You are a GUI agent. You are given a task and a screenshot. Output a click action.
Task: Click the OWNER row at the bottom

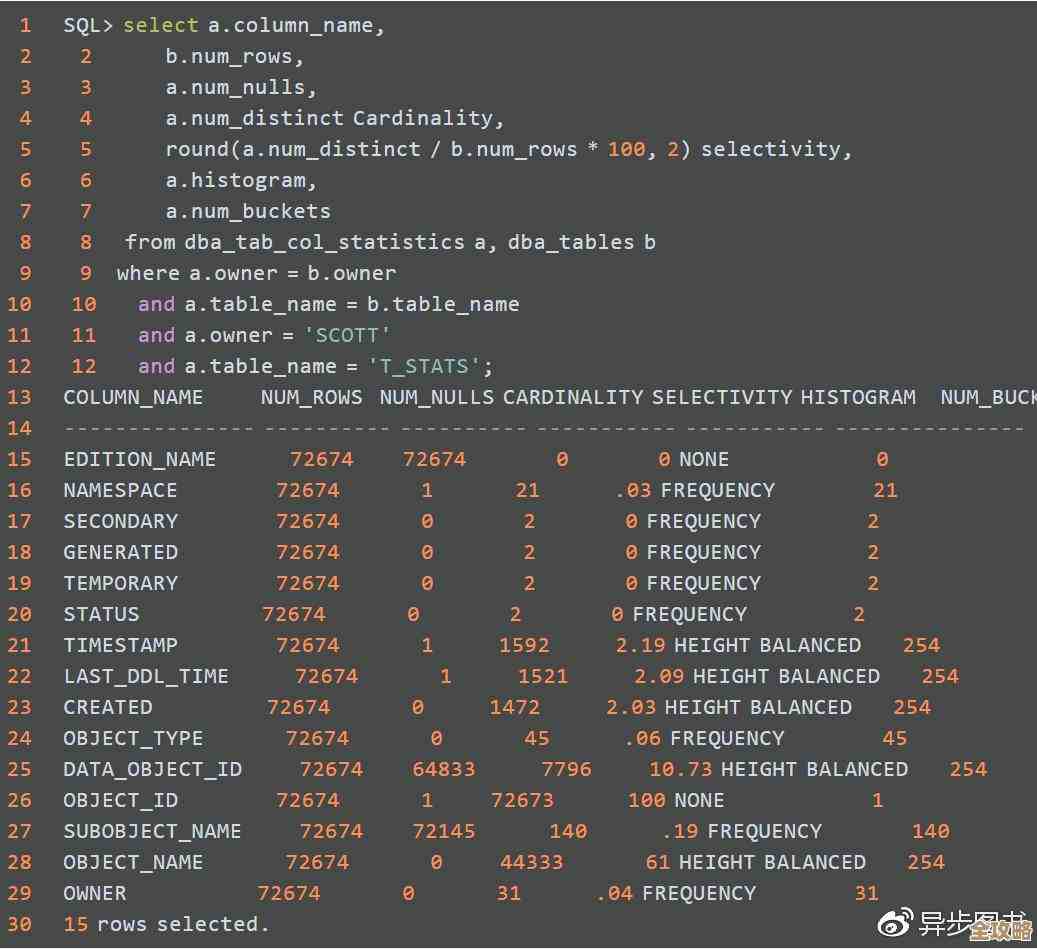[x=94, y=892]
